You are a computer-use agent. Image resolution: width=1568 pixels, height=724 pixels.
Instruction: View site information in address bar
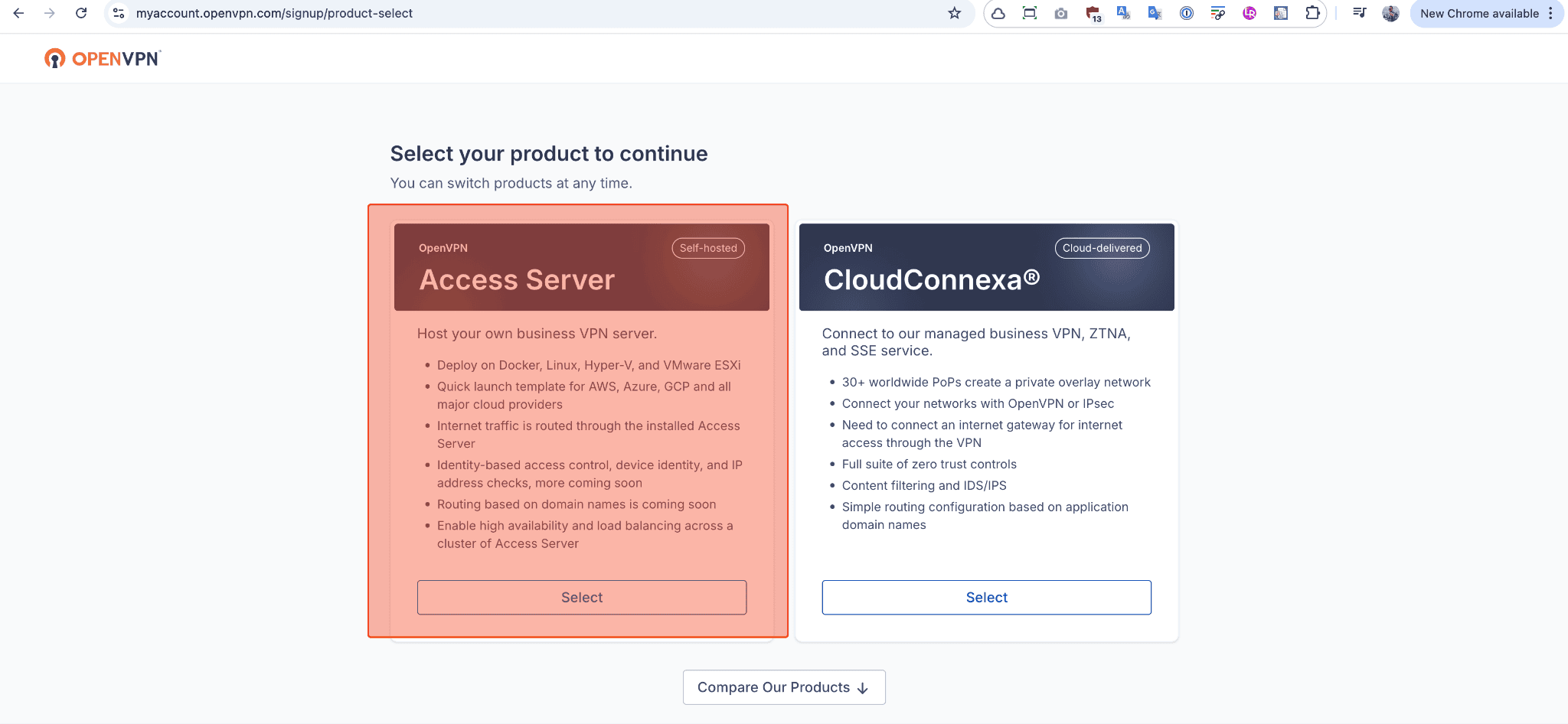[119, 13]
